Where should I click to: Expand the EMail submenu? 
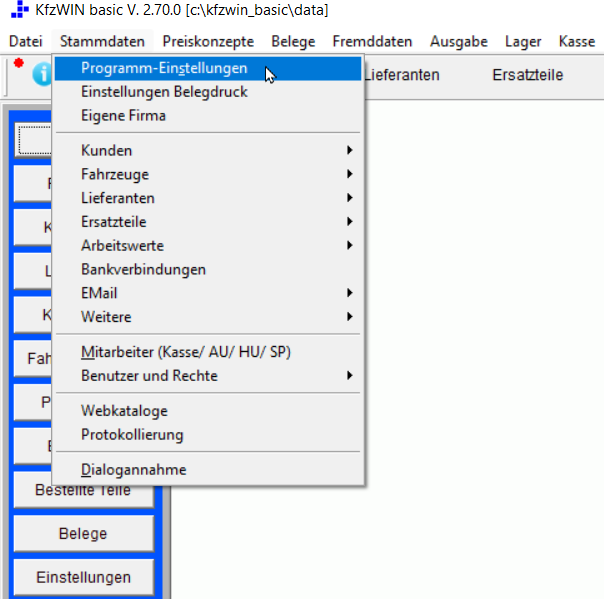208,293
